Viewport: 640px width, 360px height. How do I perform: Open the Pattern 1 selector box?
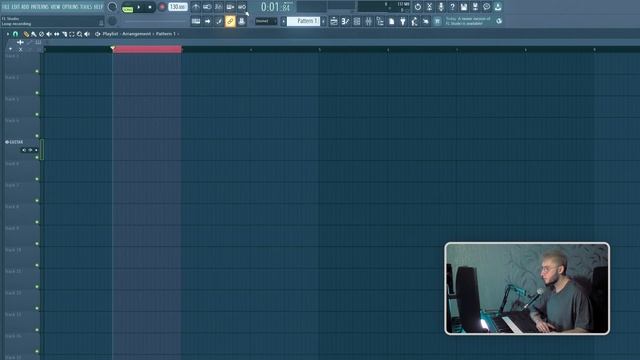(x=303, y=21)
